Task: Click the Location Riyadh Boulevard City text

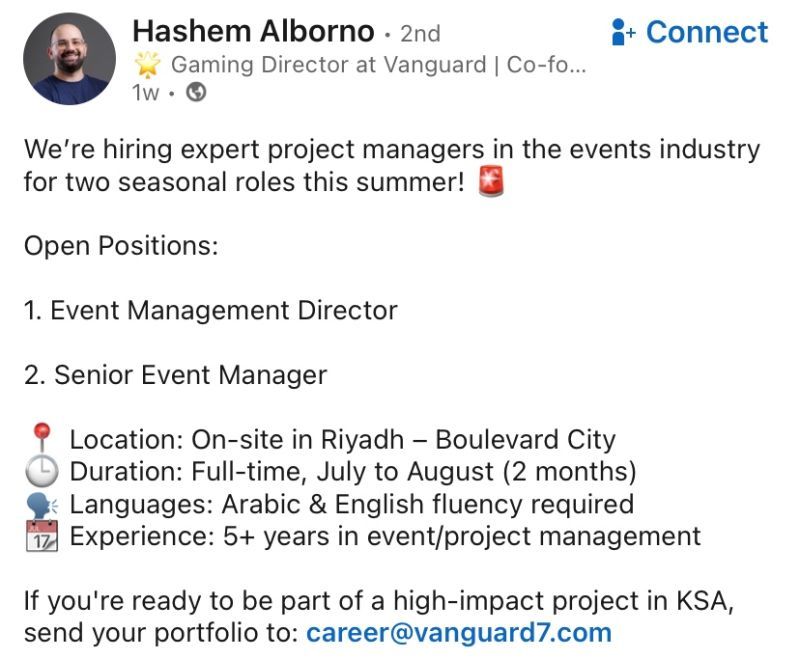Action: (343, 440)
